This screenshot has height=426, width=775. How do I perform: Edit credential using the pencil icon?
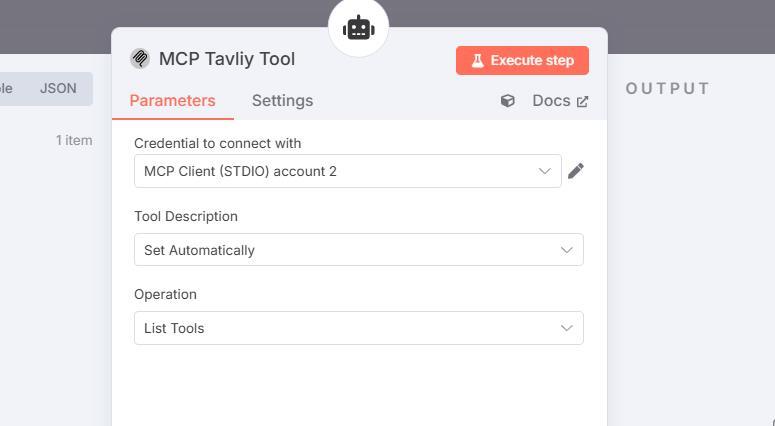pos(576,171)
